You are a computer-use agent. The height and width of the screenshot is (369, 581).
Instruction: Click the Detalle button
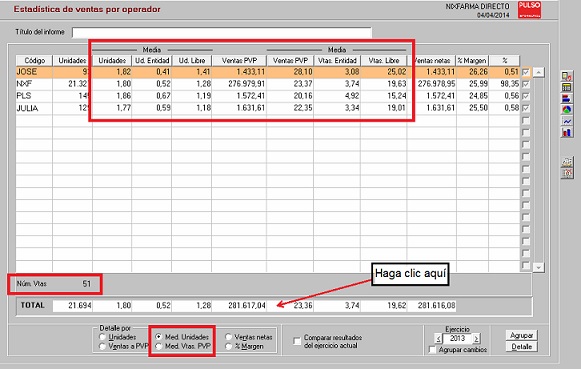521,347
